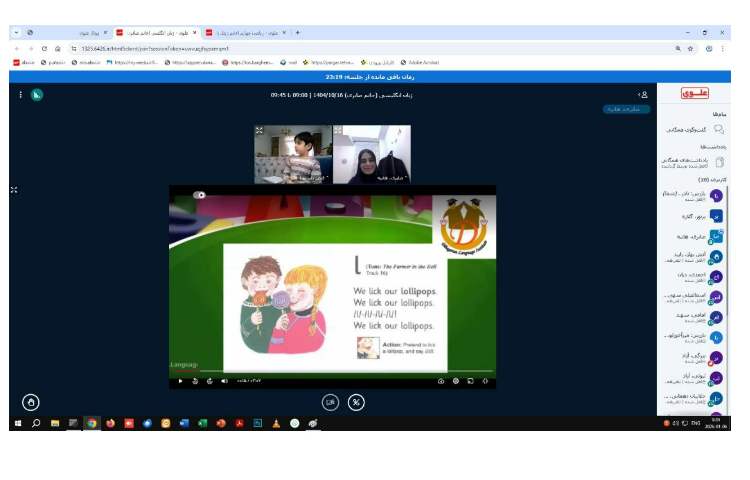750x480 pixels.
Task: Open the three-dot options menu at top left
Action: pyautogui.click(x=20, y=94)
